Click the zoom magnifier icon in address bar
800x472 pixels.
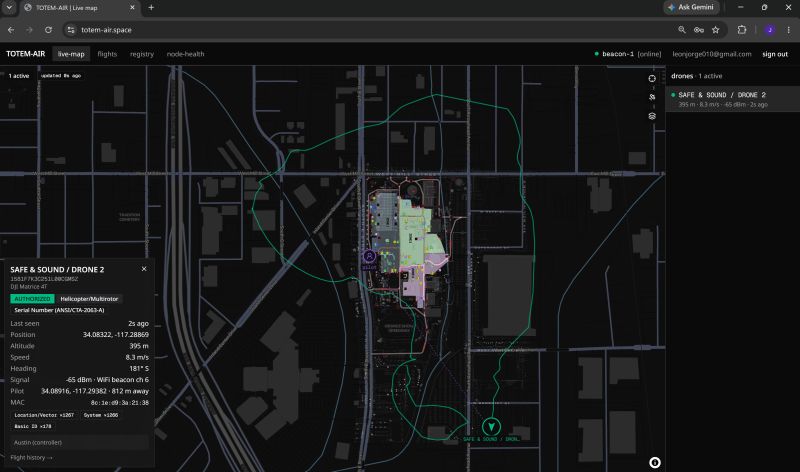[x=682, y=30]
